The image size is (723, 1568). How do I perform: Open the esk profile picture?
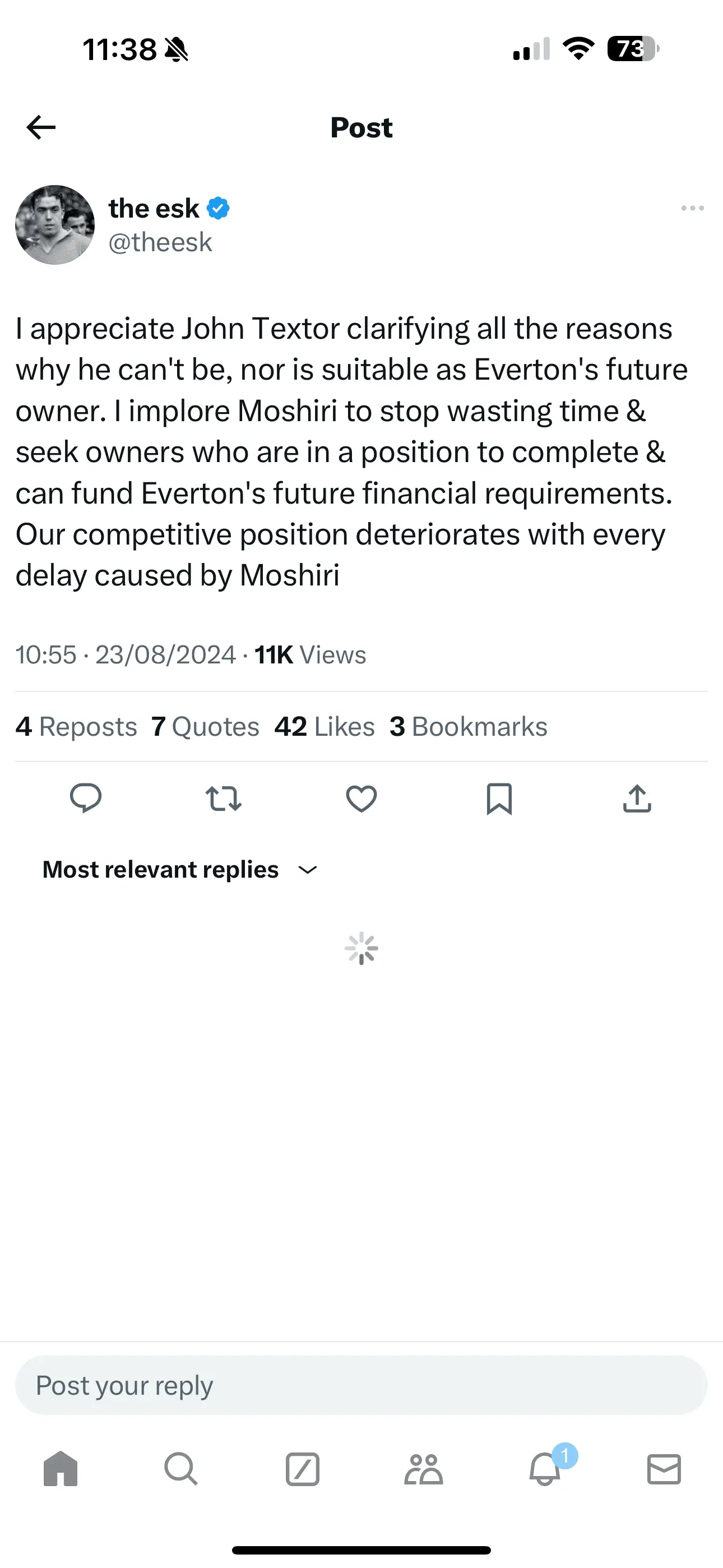click(55, 225)
